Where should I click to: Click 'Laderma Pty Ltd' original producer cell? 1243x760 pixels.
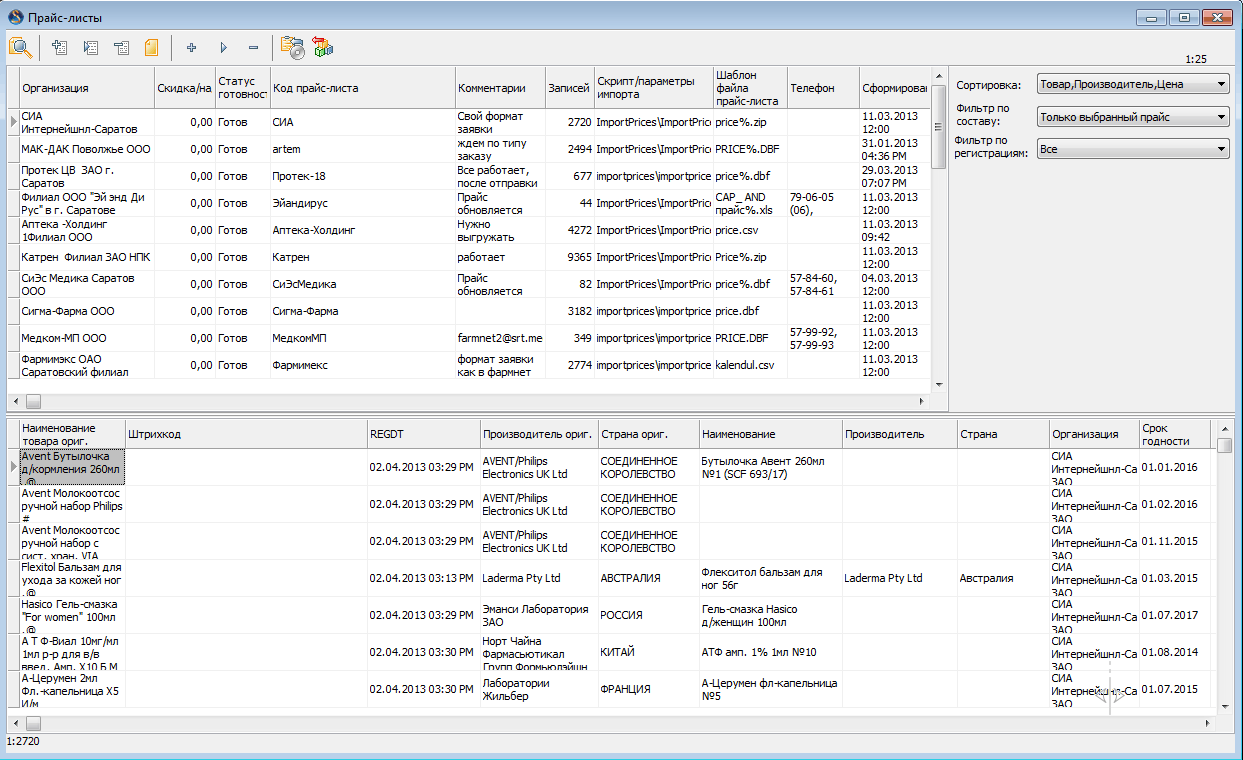(x=539, y=578)
